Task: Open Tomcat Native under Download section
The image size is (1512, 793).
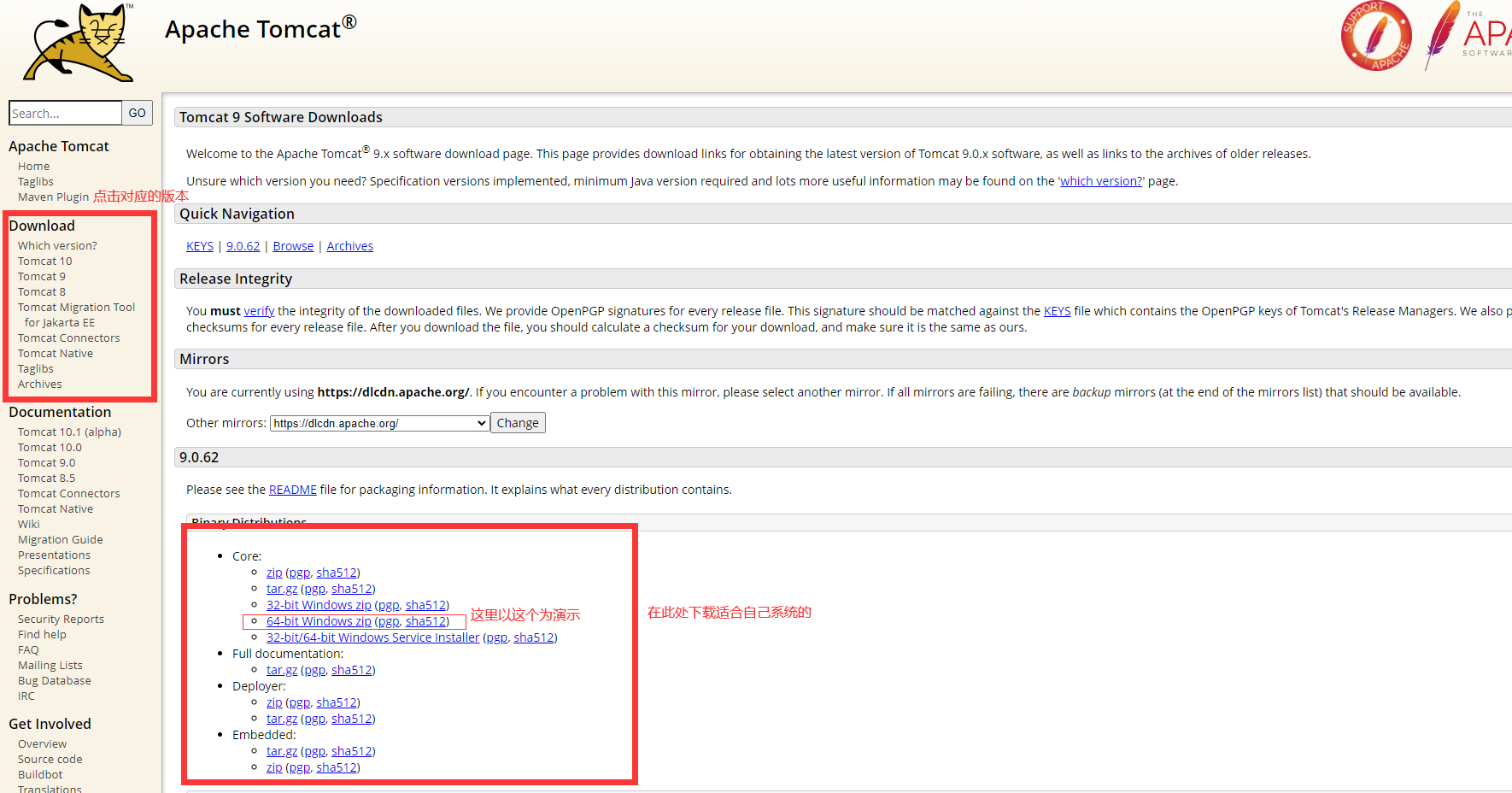Action: [56, 354]
